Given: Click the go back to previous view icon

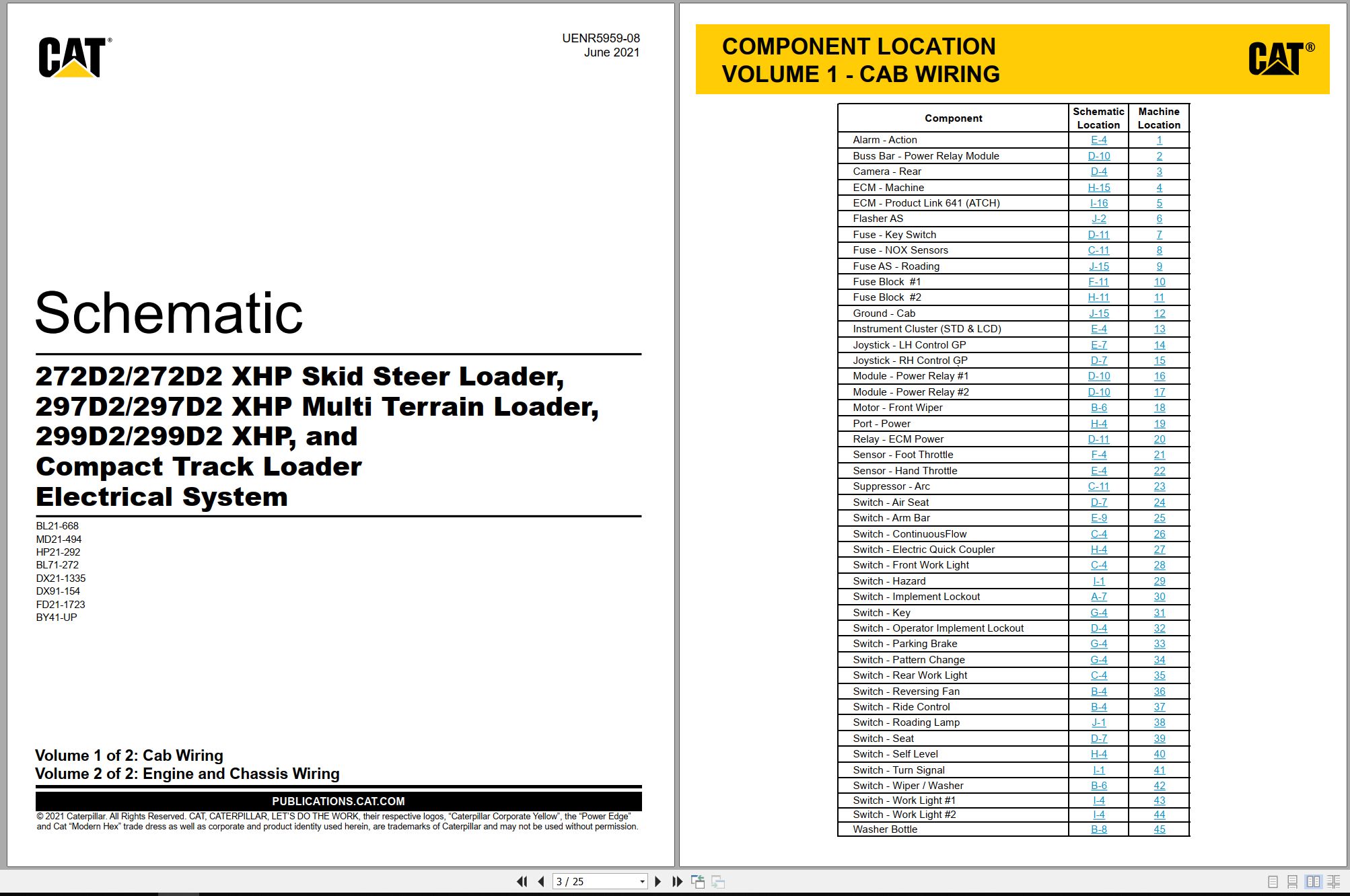Looking at the screenshot, I should [x=698, y=881].
